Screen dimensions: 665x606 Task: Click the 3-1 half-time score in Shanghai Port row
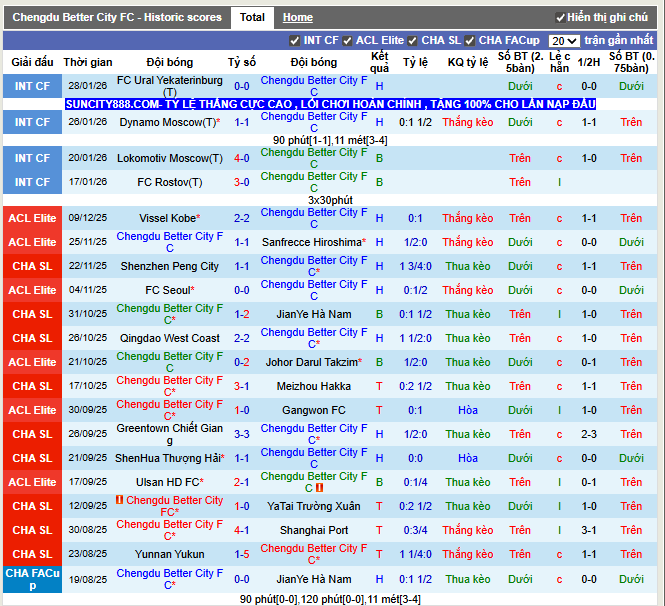click(589, 530)
